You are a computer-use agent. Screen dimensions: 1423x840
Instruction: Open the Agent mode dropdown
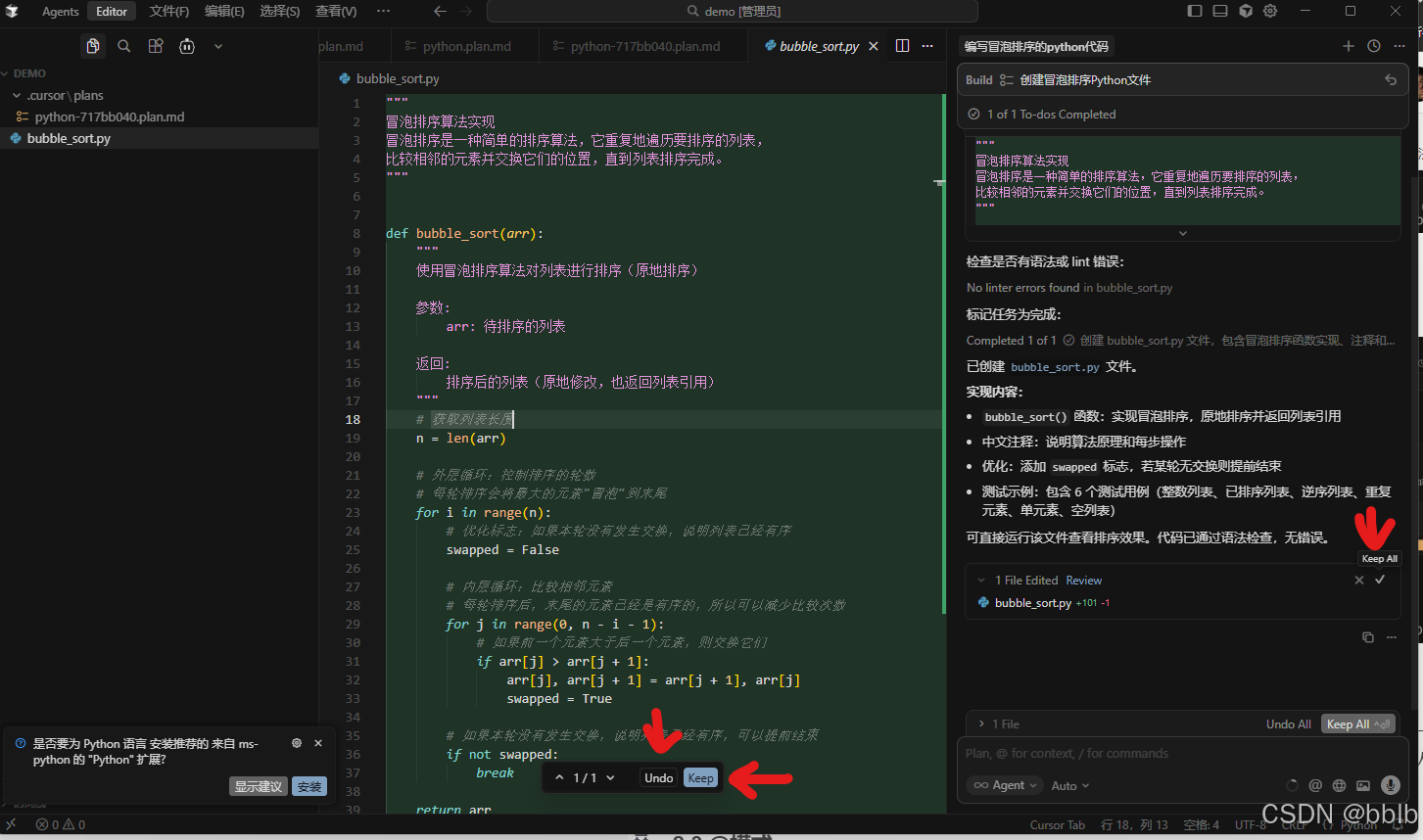pyautogui.click(x=1005, y=785)
